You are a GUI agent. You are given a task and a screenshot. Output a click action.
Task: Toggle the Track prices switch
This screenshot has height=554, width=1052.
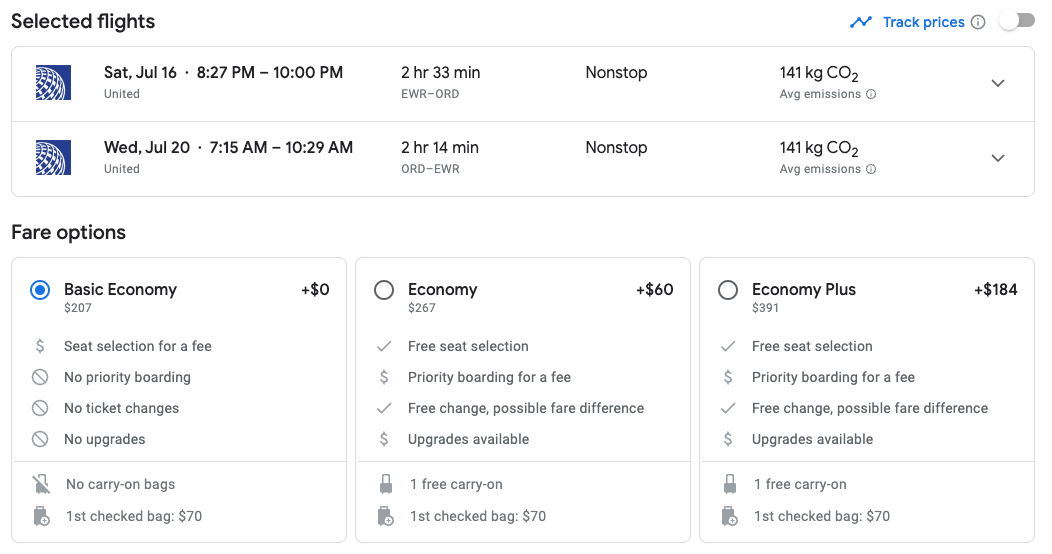click(1016, 21)
